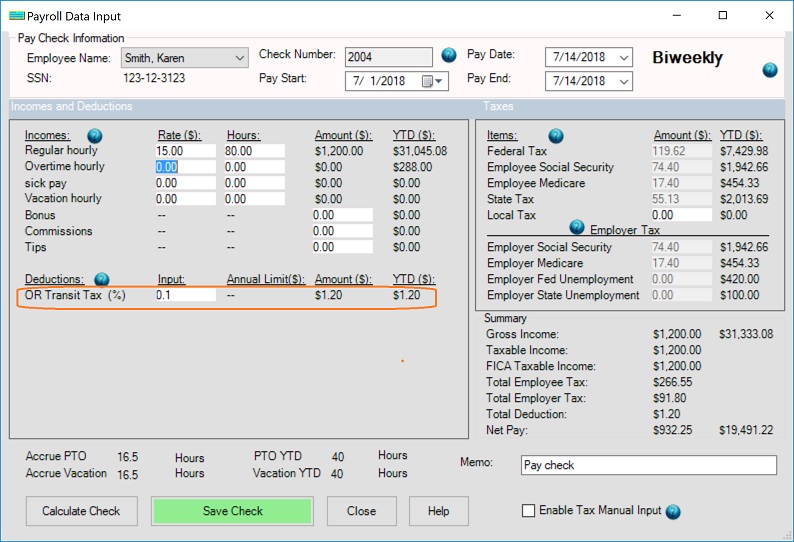Click help icon next to tax Items header

[x=556, y=136]
